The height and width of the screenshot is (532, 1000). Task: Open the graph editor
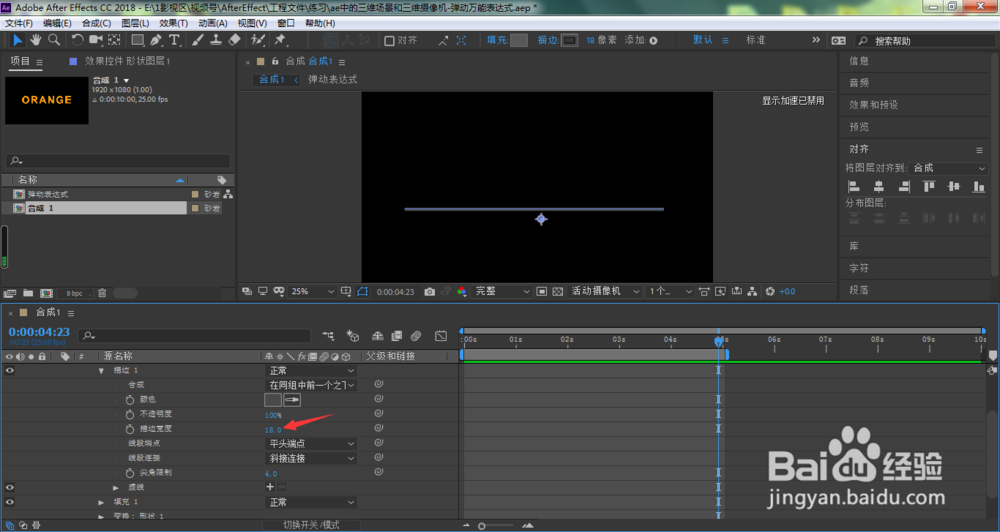coord(441,336)
